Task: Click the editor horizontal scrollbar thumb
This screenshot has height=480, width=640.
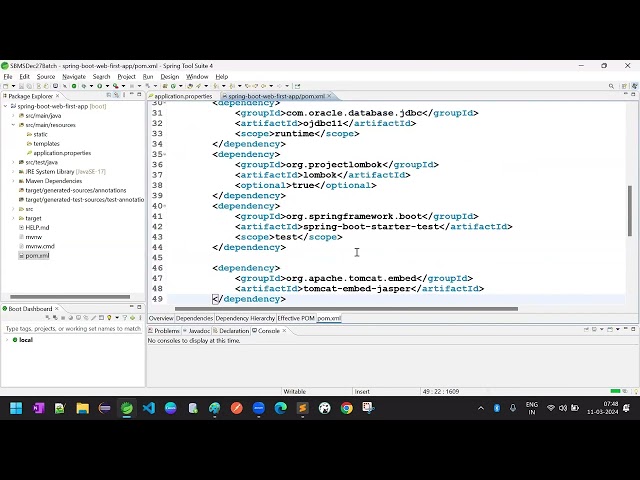Action: tap(346, 309)
